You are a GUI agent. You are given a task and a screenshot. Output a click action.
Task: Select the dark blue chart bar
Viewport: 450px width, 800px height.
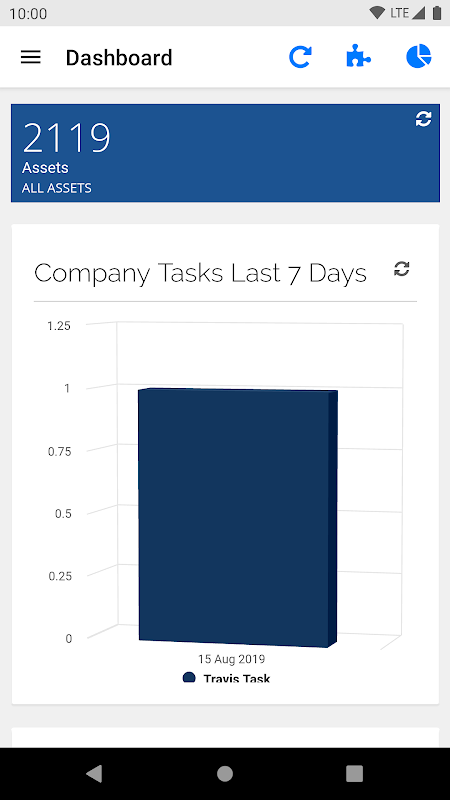(238, 517)
